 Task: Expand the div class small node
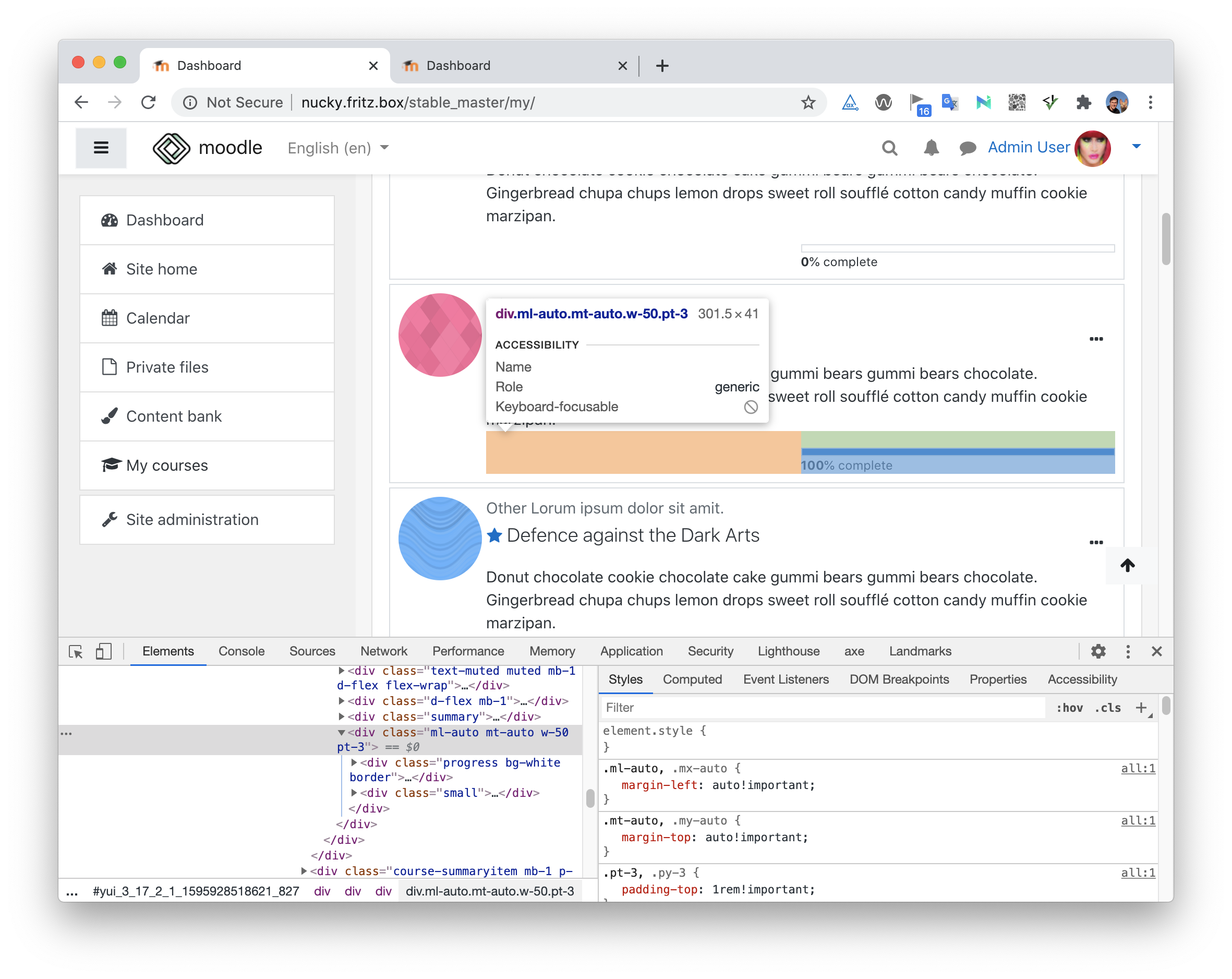354,793
